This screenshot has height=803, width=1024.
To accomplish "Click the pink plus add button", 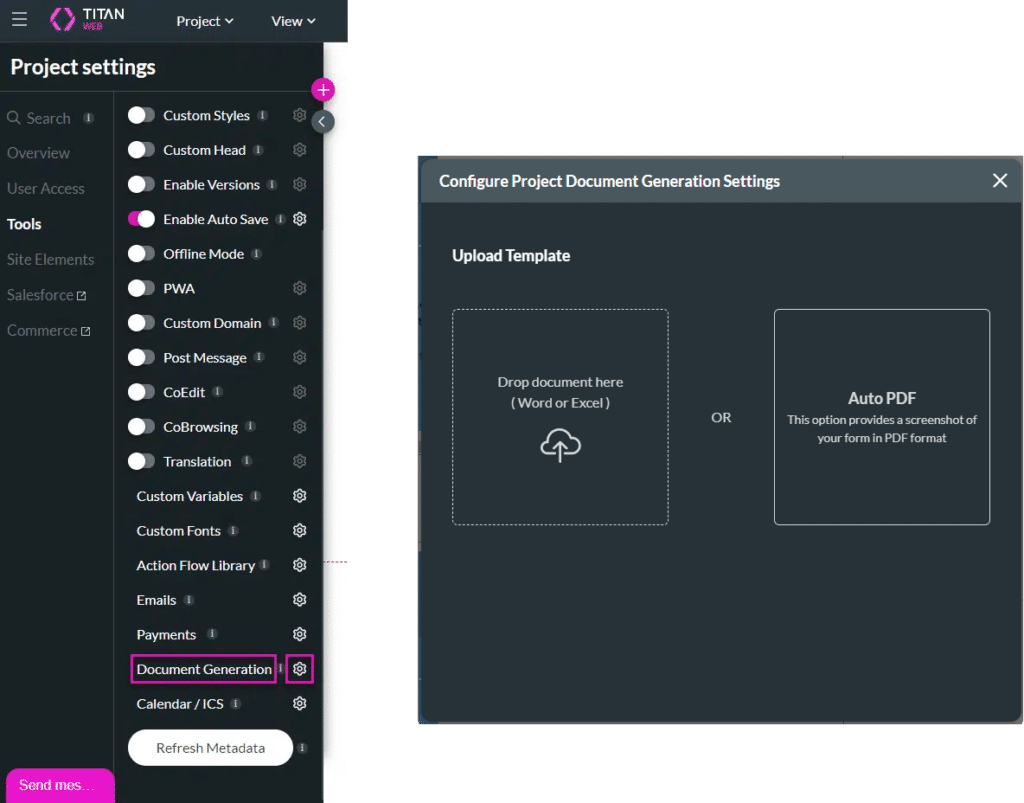I will click(x=322, y=90).
